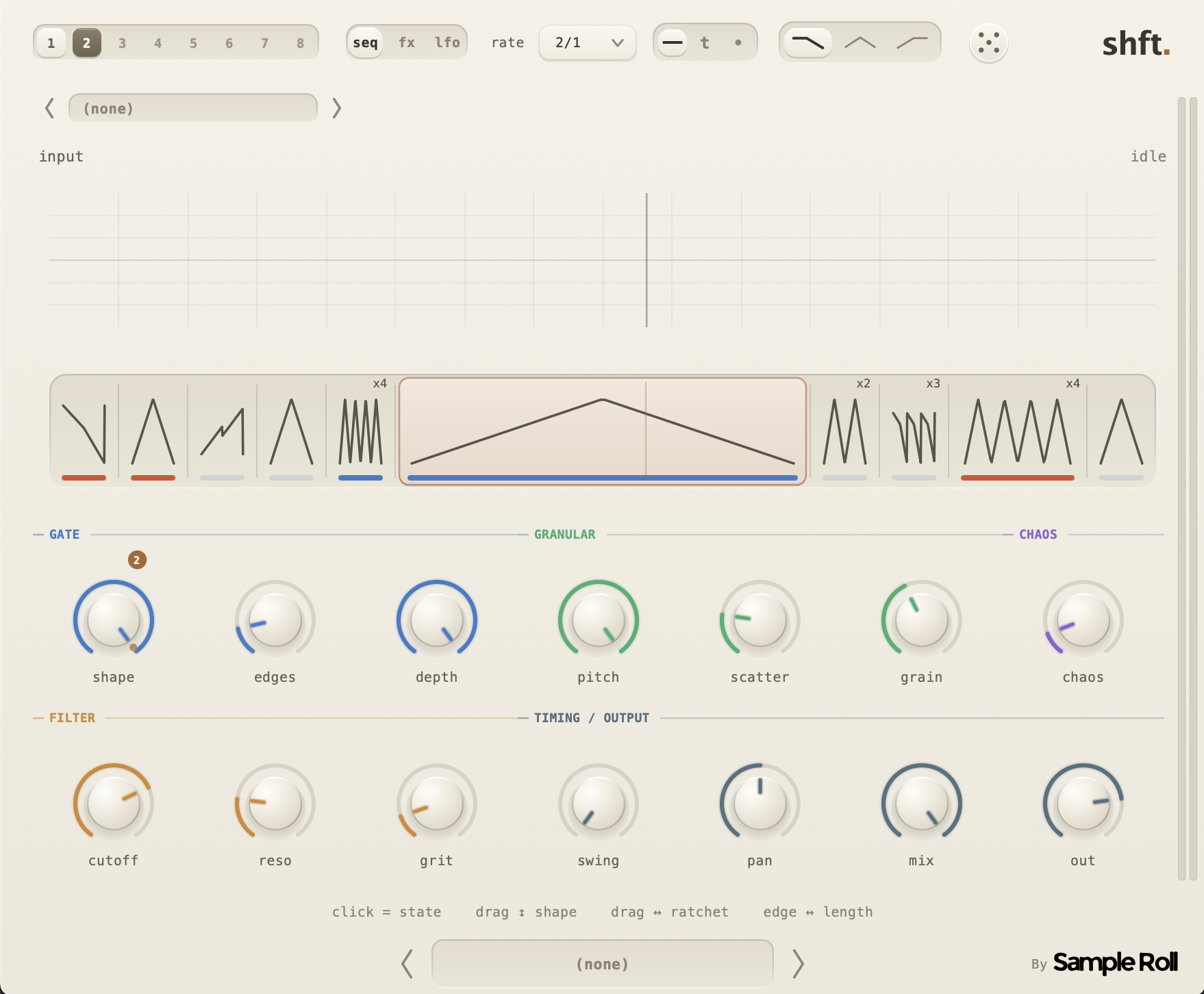Open the bottom (none) preset selector
1204x994 pixels.
tap(603, 964)
